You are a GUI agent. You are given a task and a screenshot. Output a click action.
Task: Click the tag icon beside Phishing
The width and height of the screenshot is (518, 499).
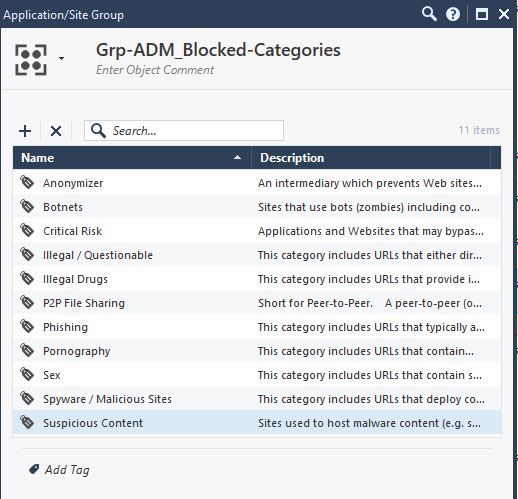tap(27, 326)
